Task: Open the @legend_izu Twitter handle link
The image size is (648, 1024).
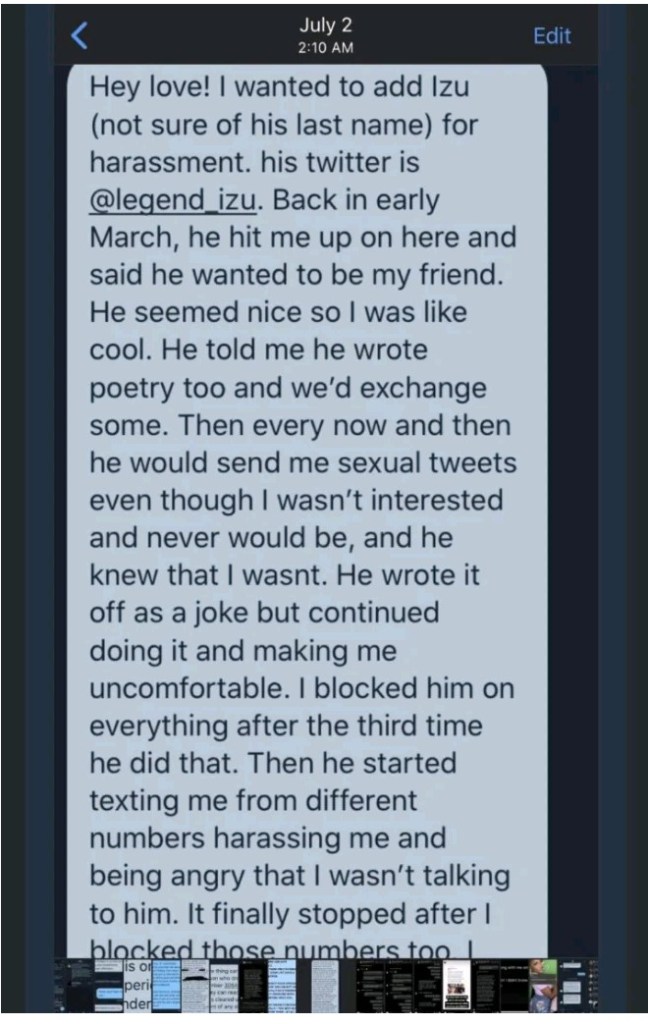Action: click(x=174, y=199)
